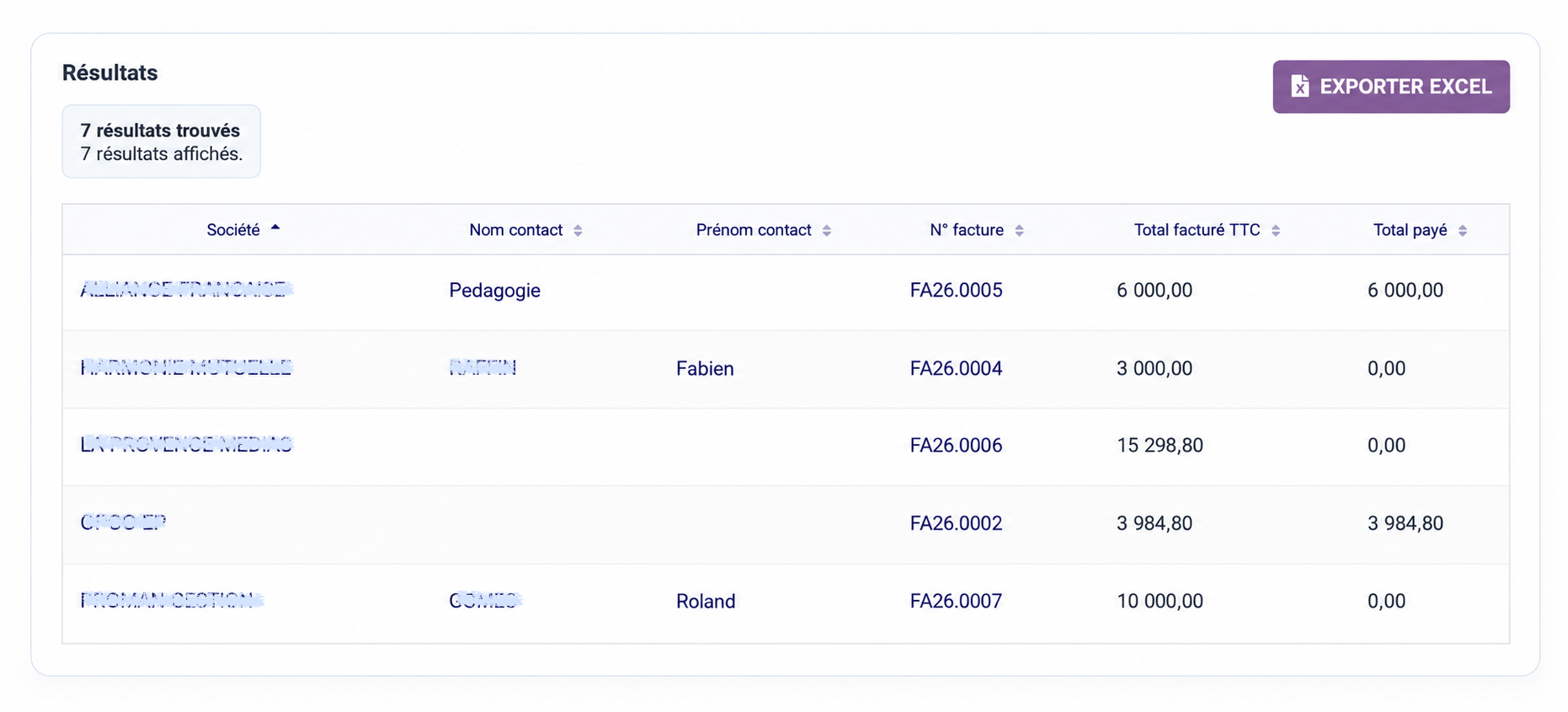
Task: Click the blurred contact name beside Roland
Action: (x=485, y=600)
